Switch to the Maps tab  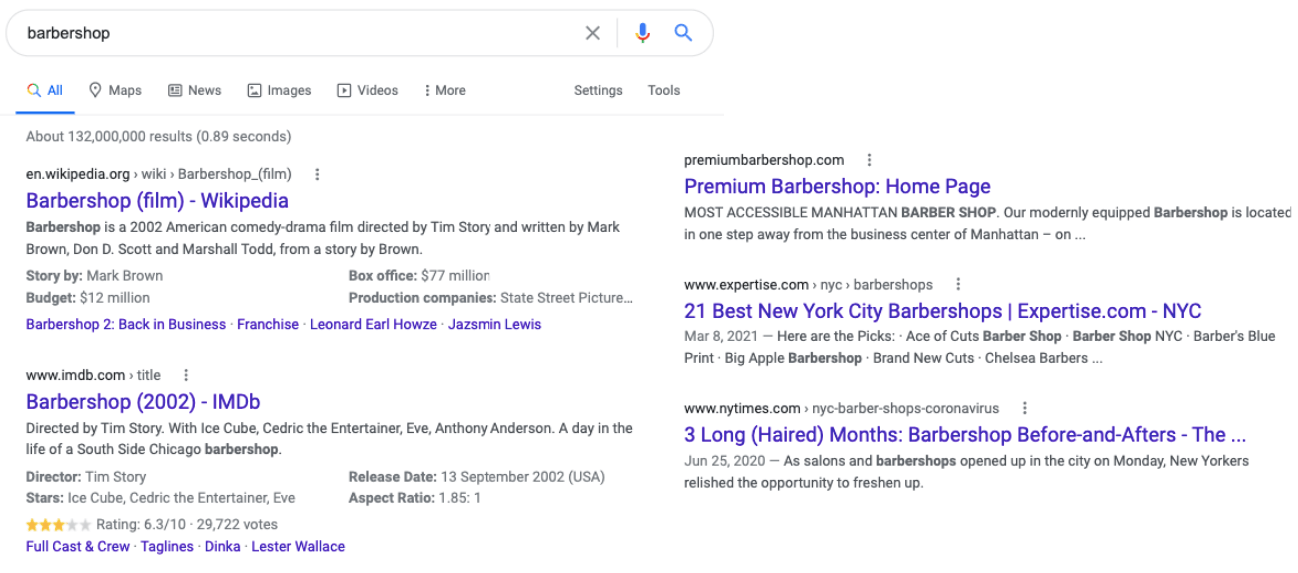pyautogui.click(x=115, y=90)
